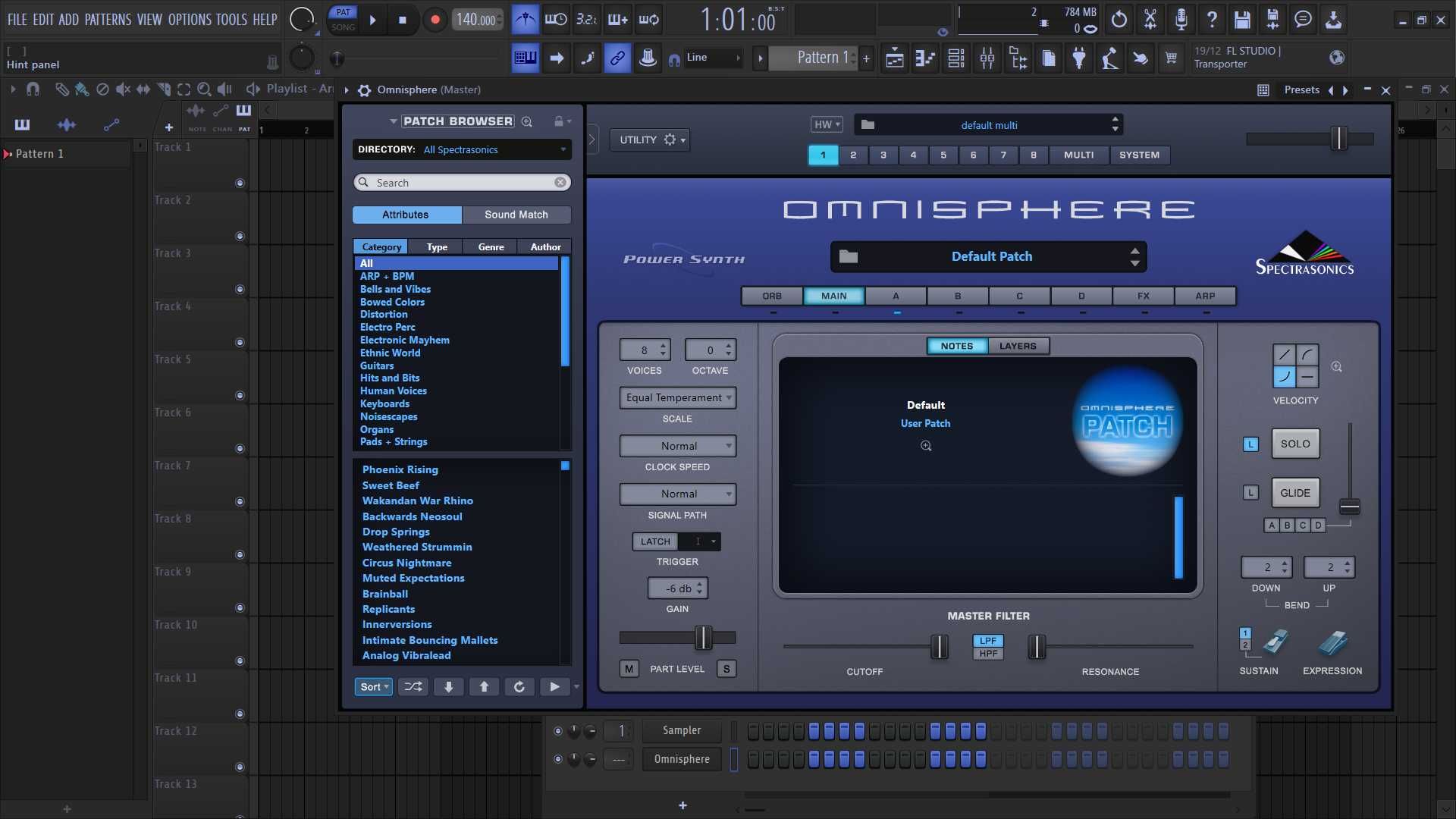
Task: Stop playback in the transport bar
Action: (x=403, y=20)
